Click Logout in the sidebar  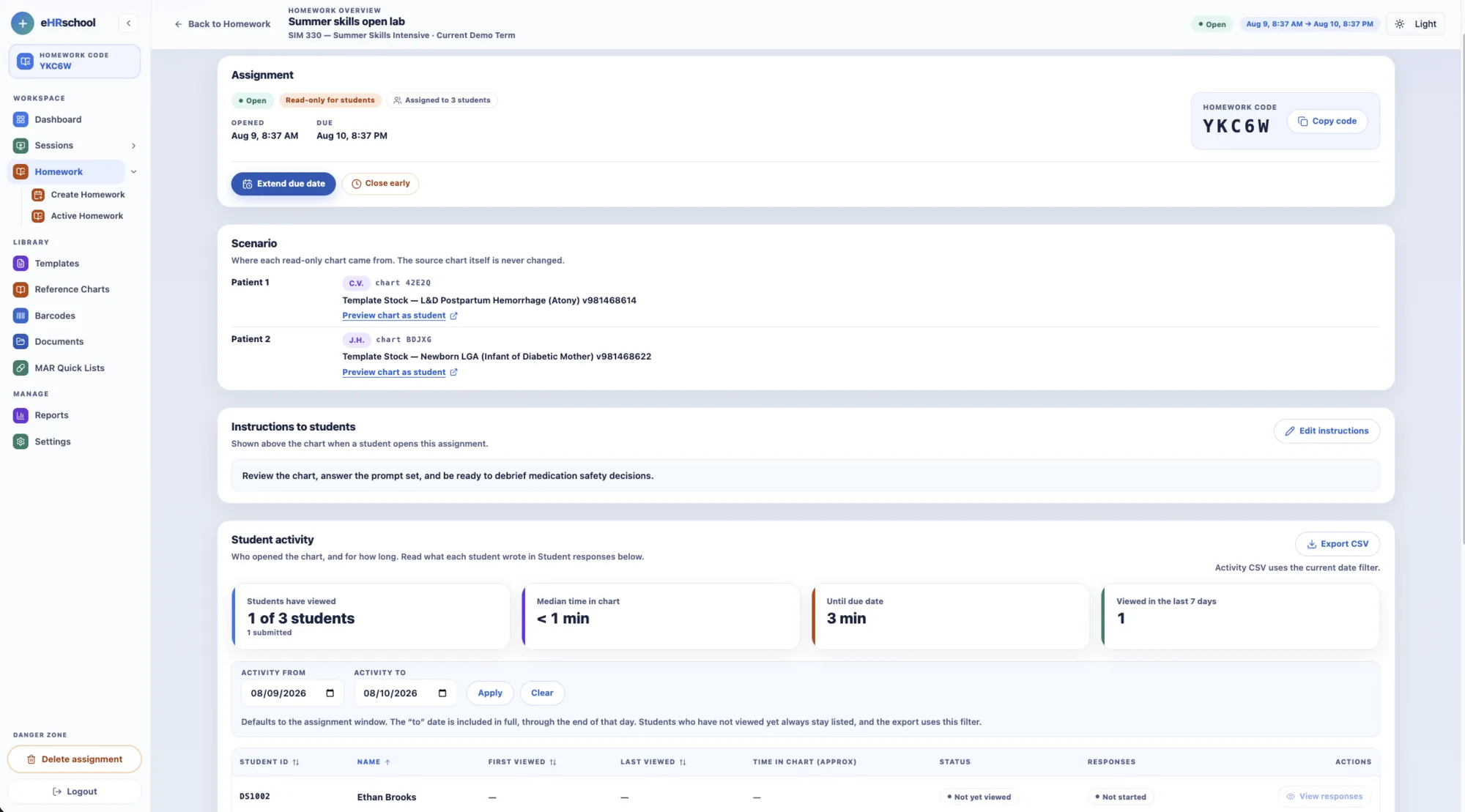point(74,791)
